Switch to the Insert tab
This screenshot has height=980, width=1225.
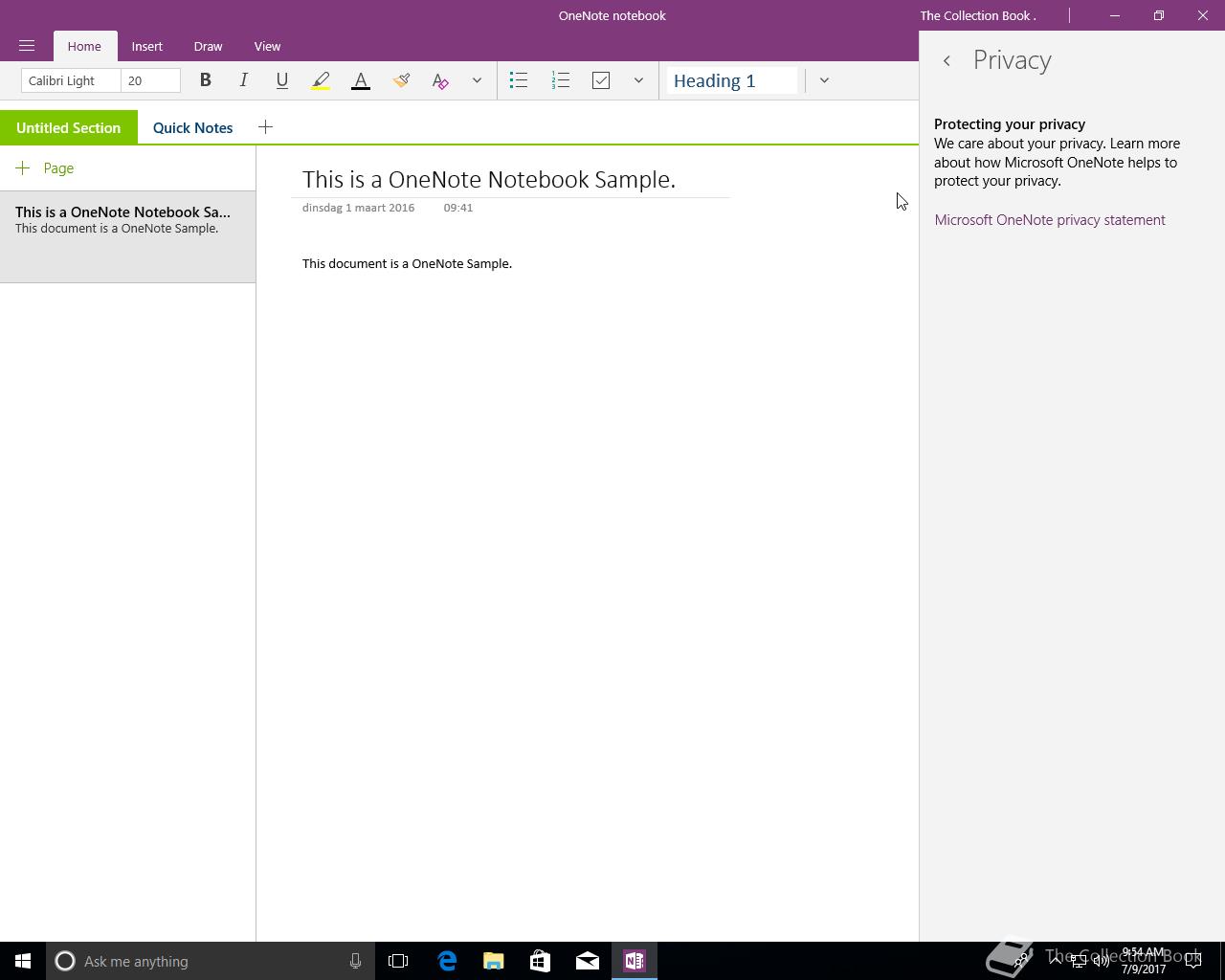pyautogui.click(x=147, y=46)
